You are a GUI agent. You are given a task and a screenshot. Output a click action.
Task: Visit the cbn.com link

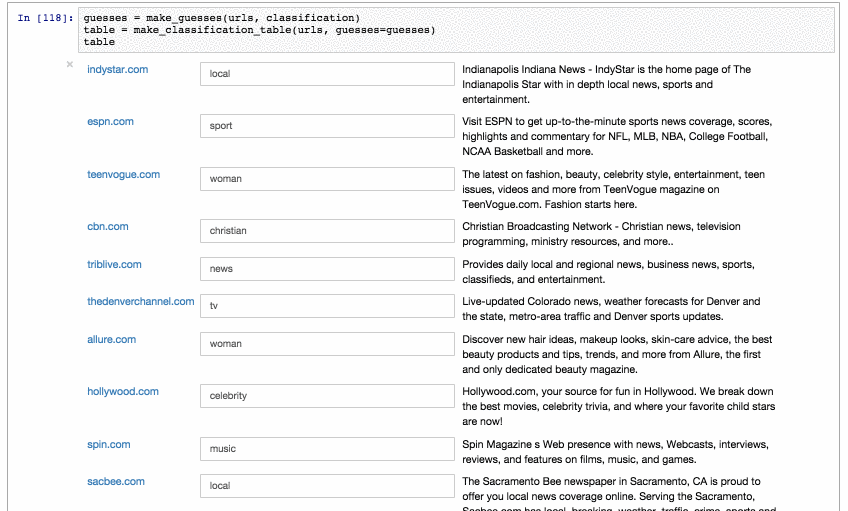107,226
